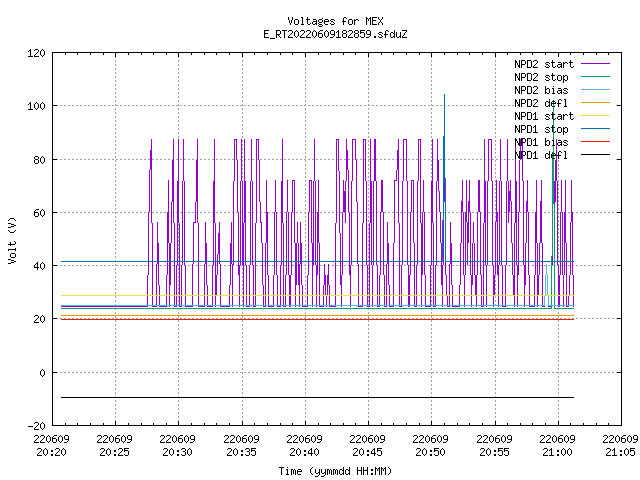The image size is (640, 480).
Task: Click the y-axis tick value 0
Action: click(x=42, y=373)
